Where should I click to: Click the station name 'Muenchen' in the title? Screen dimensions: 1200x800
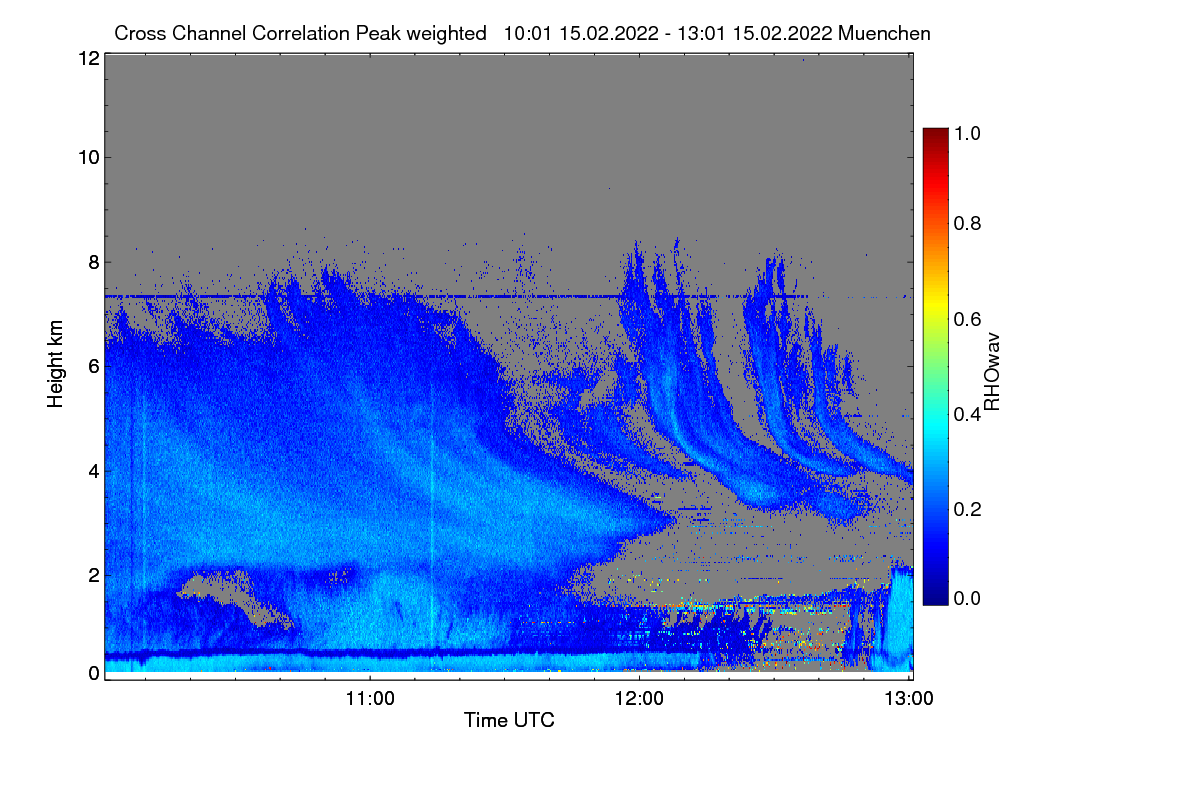(885, 33)
